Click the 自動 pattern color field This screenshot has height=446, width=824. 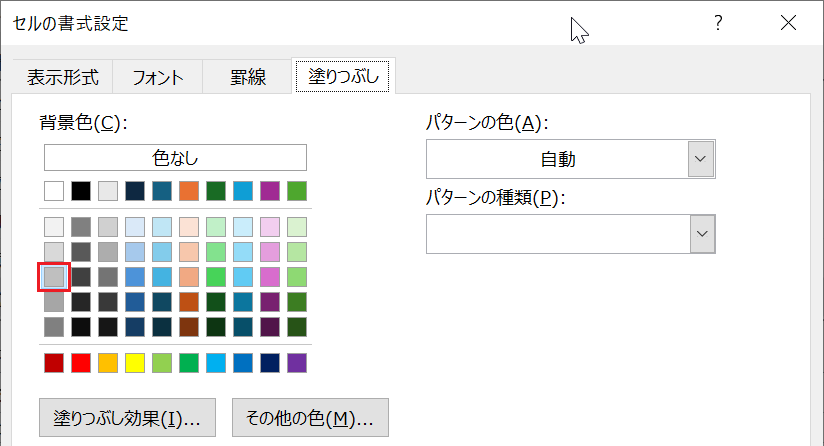click(557, 159)
